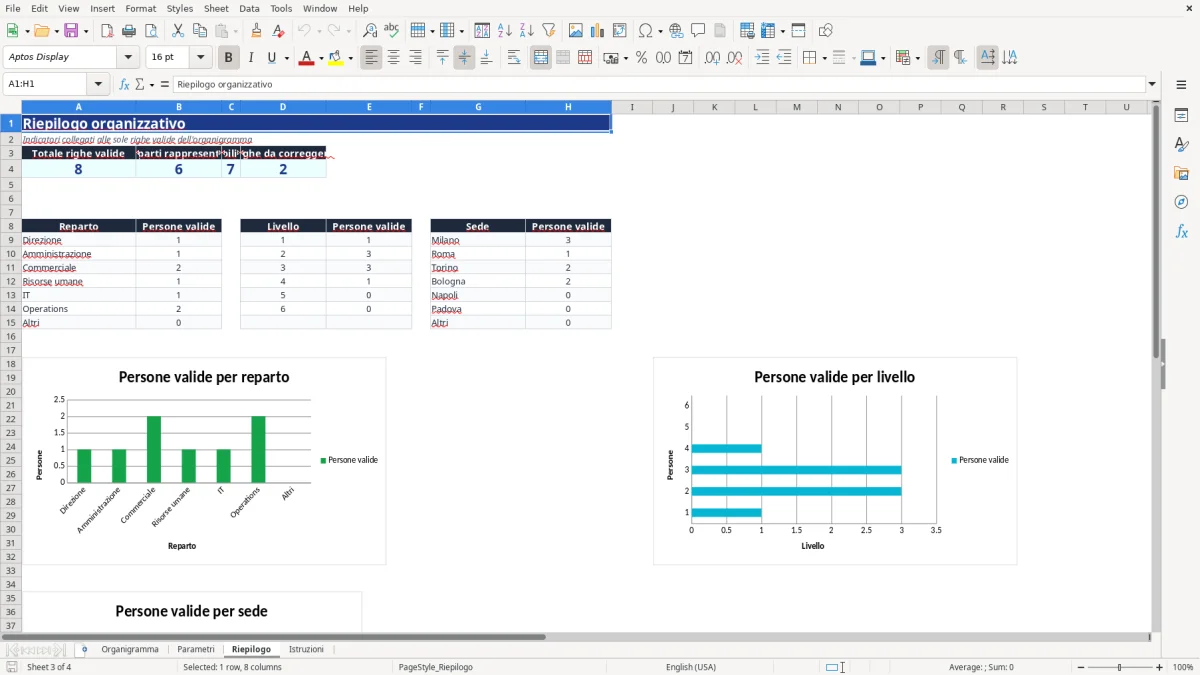
Task: Open the Function Wizard
Action: (x=125, y=84)
